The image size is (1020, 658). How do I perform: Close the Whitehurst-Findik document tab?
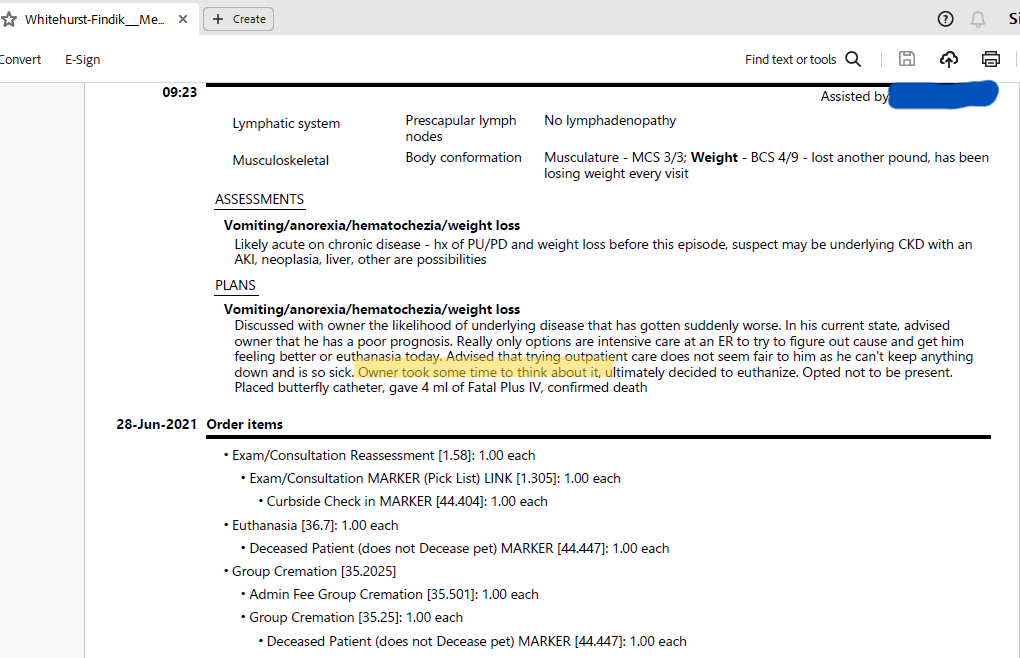[x=183, y=19]
